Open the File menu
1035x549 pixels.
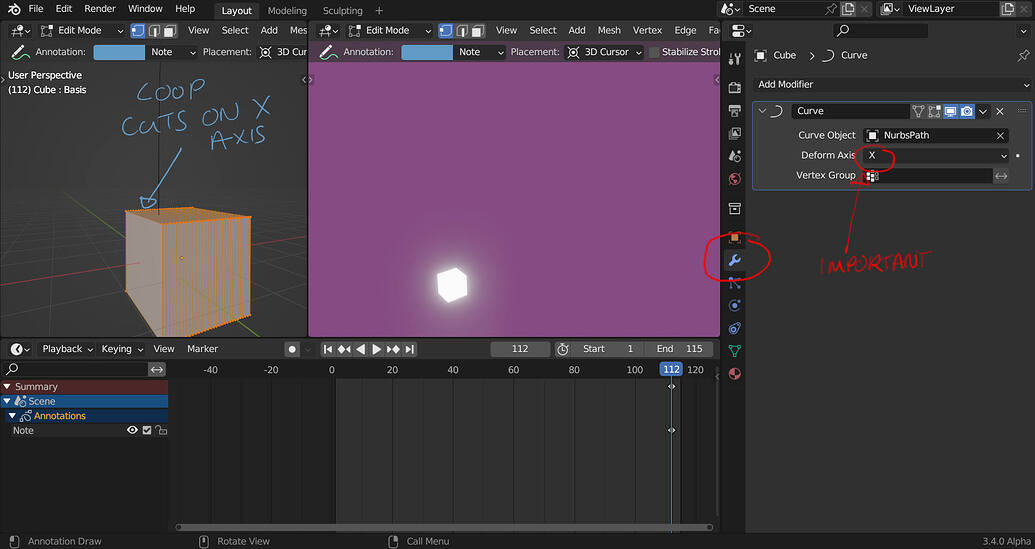36,9
